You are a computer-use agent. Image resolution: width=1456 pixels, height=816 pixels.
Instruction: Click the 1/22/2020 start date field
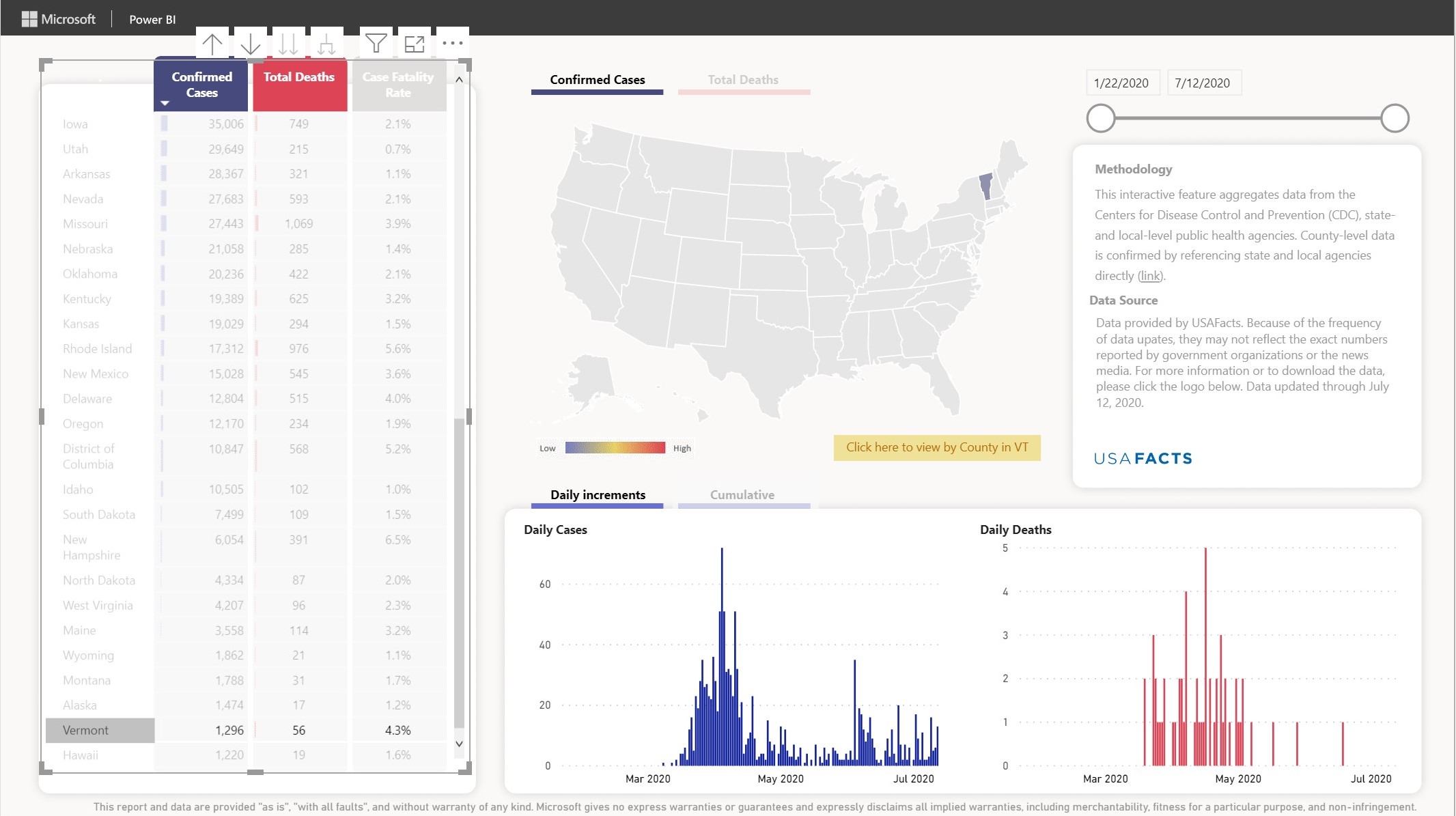[1121, 83]
